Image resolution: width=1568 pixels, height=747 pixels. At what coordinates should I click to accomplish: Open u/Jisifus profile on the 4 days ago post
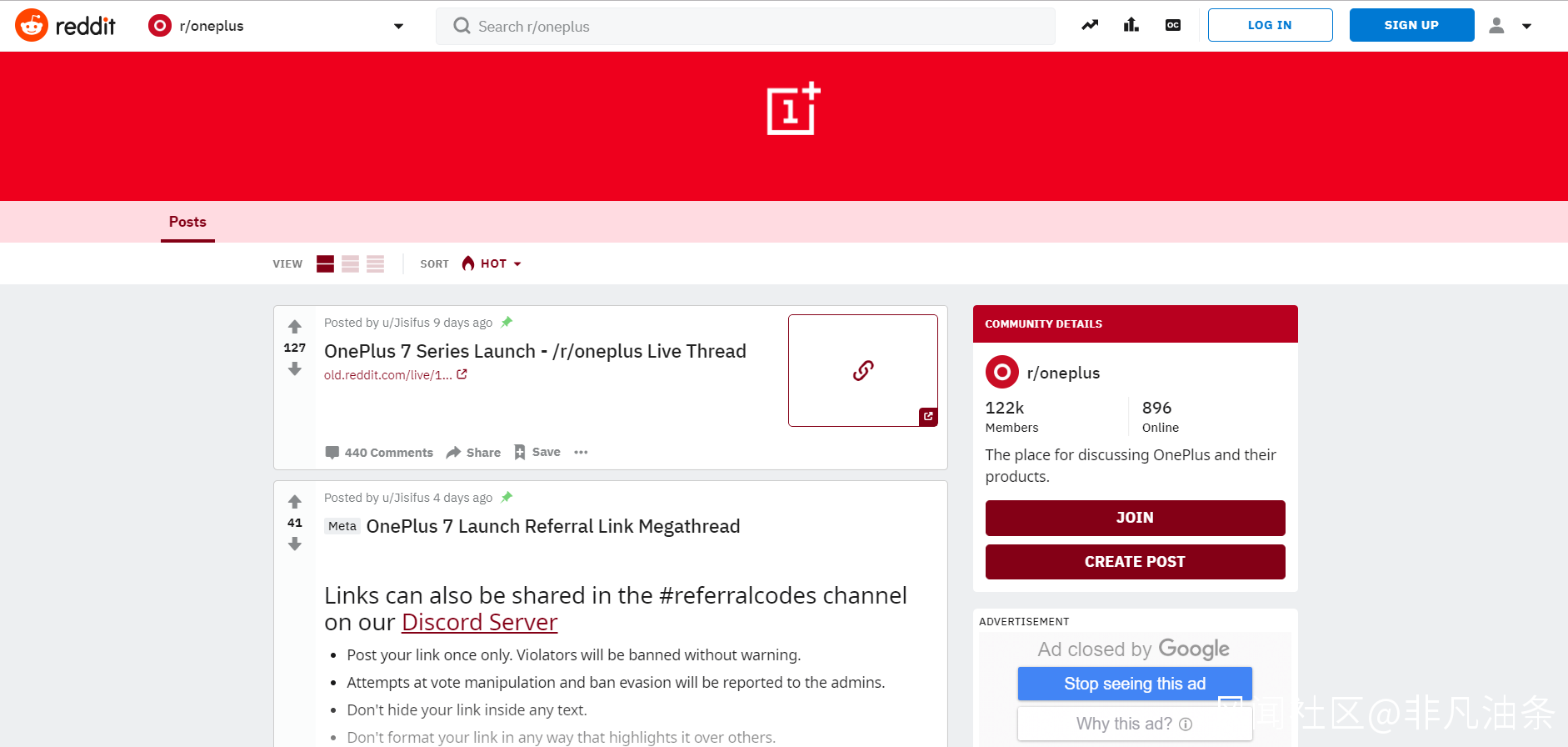(x=406, y=498)
